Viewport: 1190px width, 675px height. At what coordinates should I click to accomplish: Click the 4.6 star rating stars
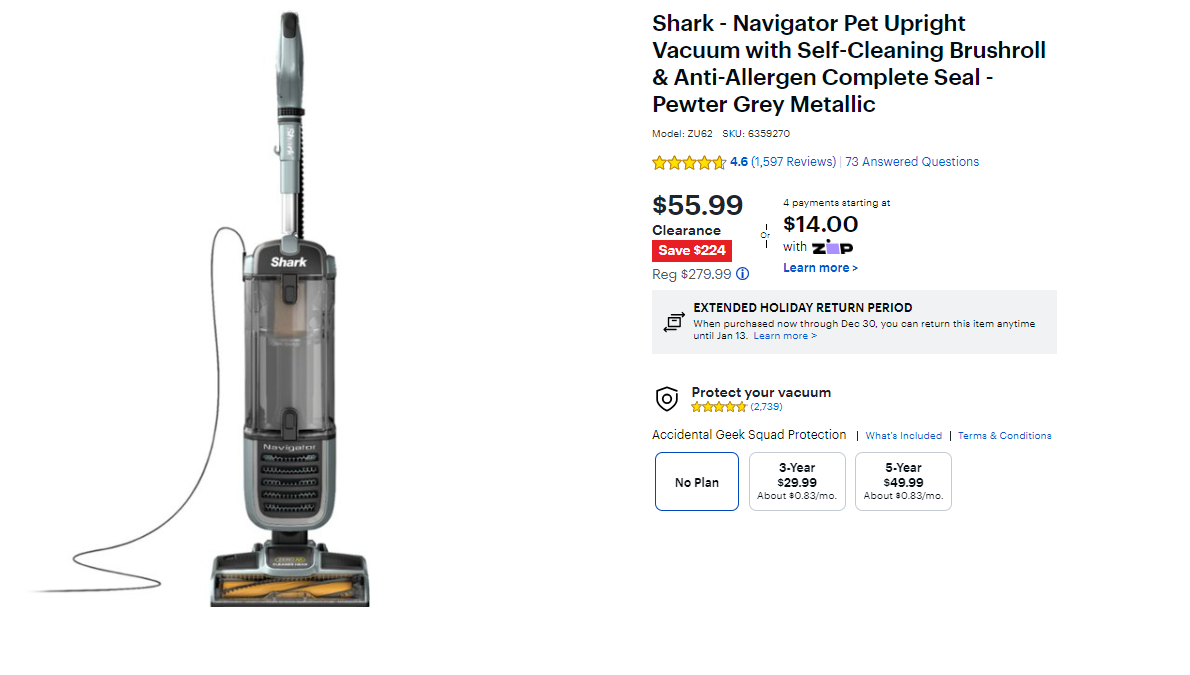(689, 161)
